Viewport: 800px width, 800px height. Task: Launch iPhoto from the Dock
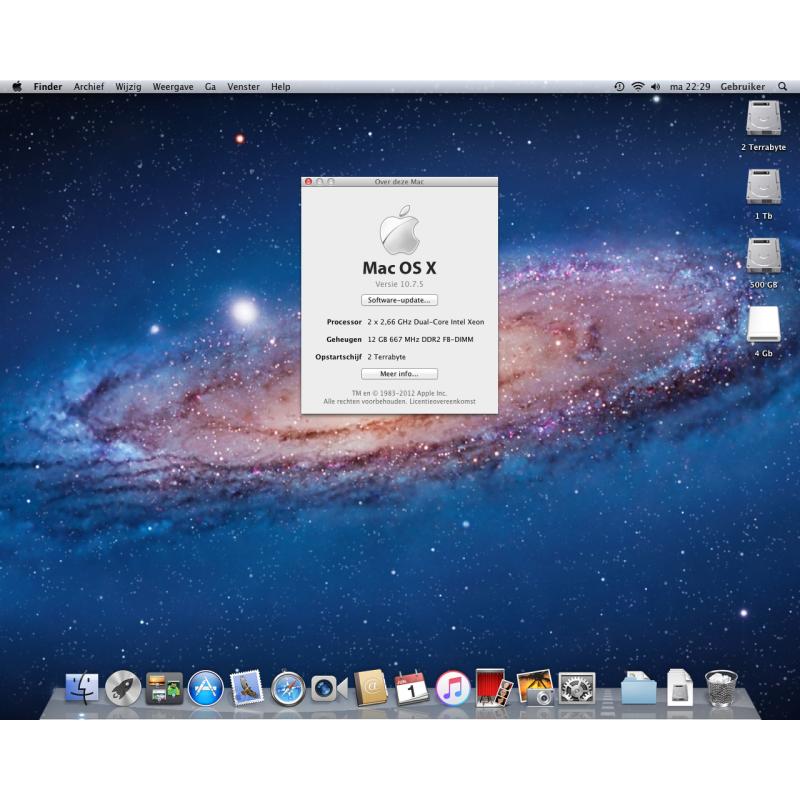coord(535,688)
